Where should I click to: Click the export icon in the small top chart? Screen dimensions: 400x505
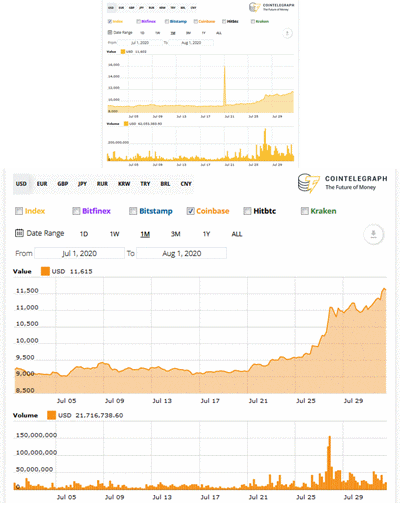pos(287,33)
